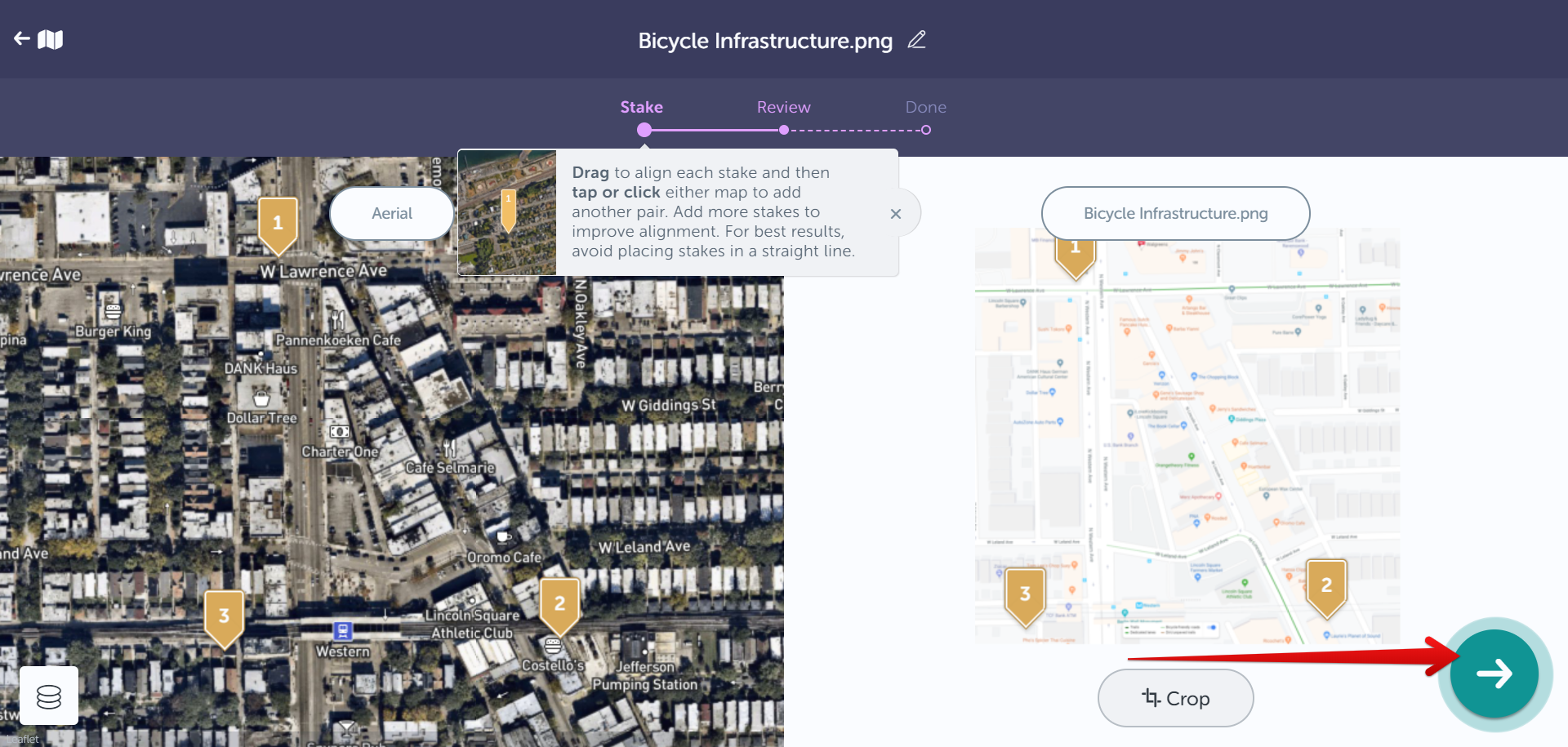Screen dimensions: 1568x747
Task: Go back using the arrow map icon
Action: (38, 38)
